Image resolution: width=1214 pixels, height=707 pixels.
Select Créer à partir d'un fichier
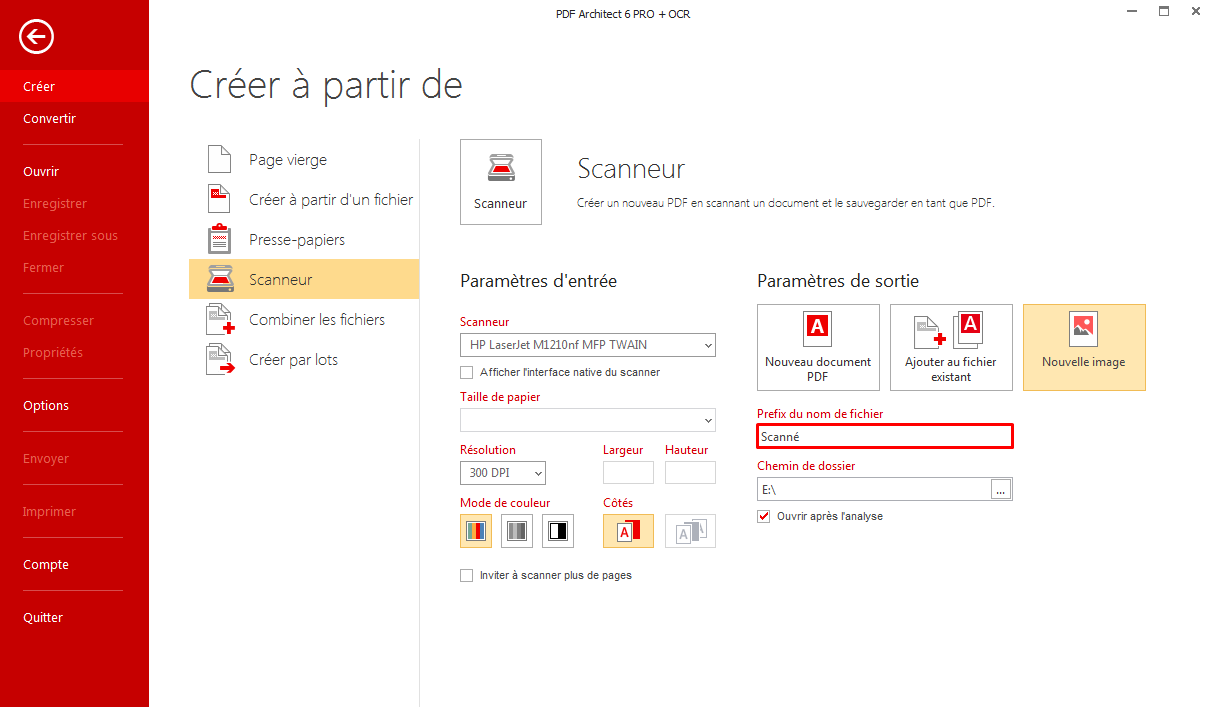tap(304, 200)
